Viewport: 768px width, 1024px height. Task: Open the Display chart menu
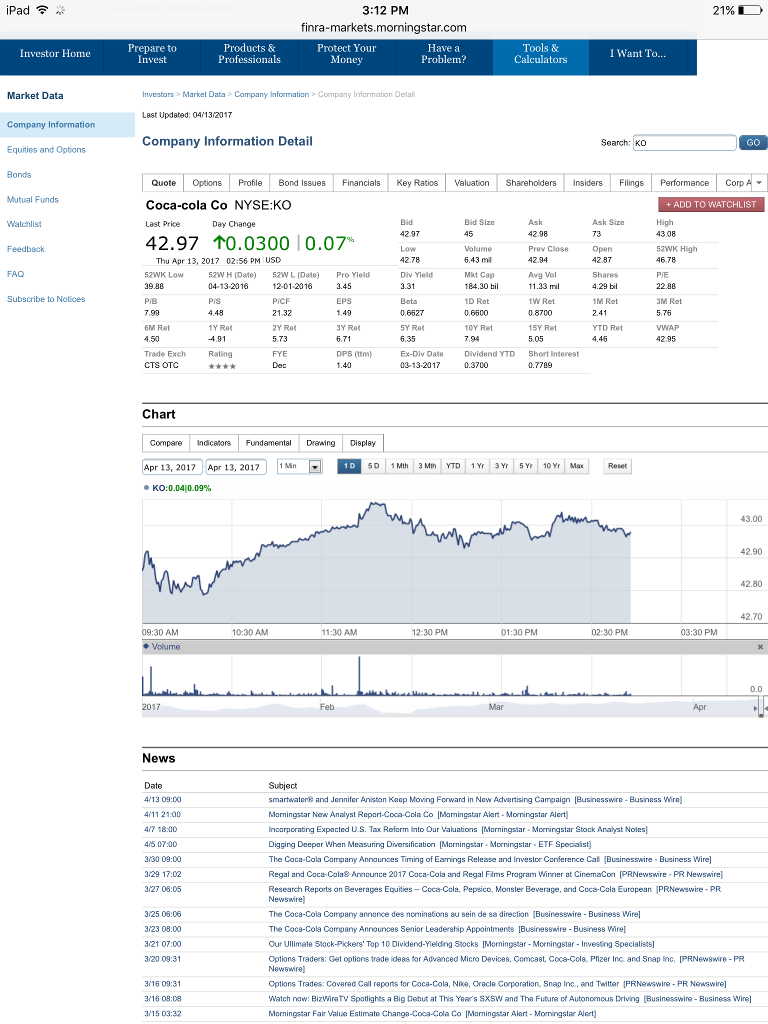(363, 443)
